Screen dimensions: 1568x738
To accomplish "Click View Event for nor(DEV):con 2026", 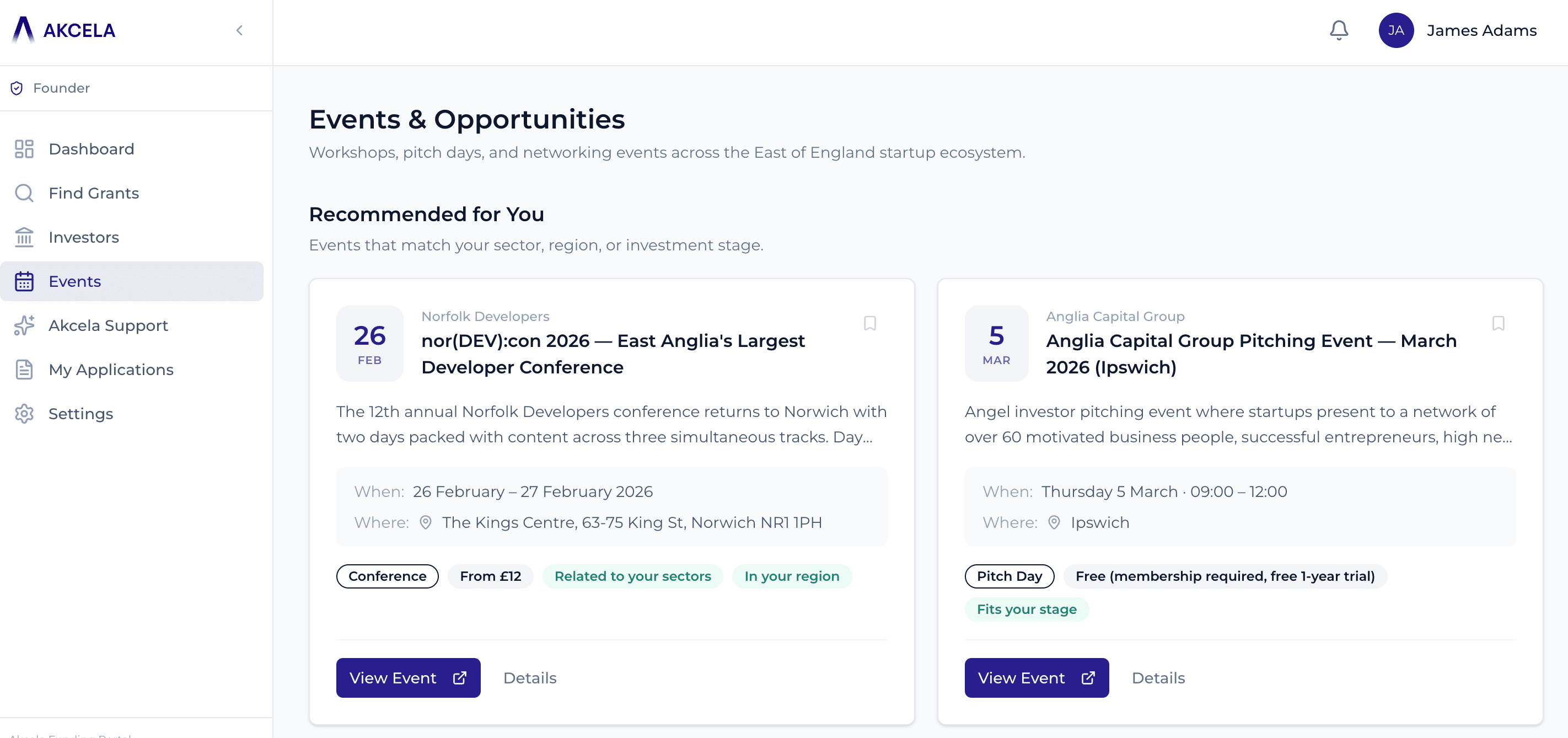I will pos(408,678).
